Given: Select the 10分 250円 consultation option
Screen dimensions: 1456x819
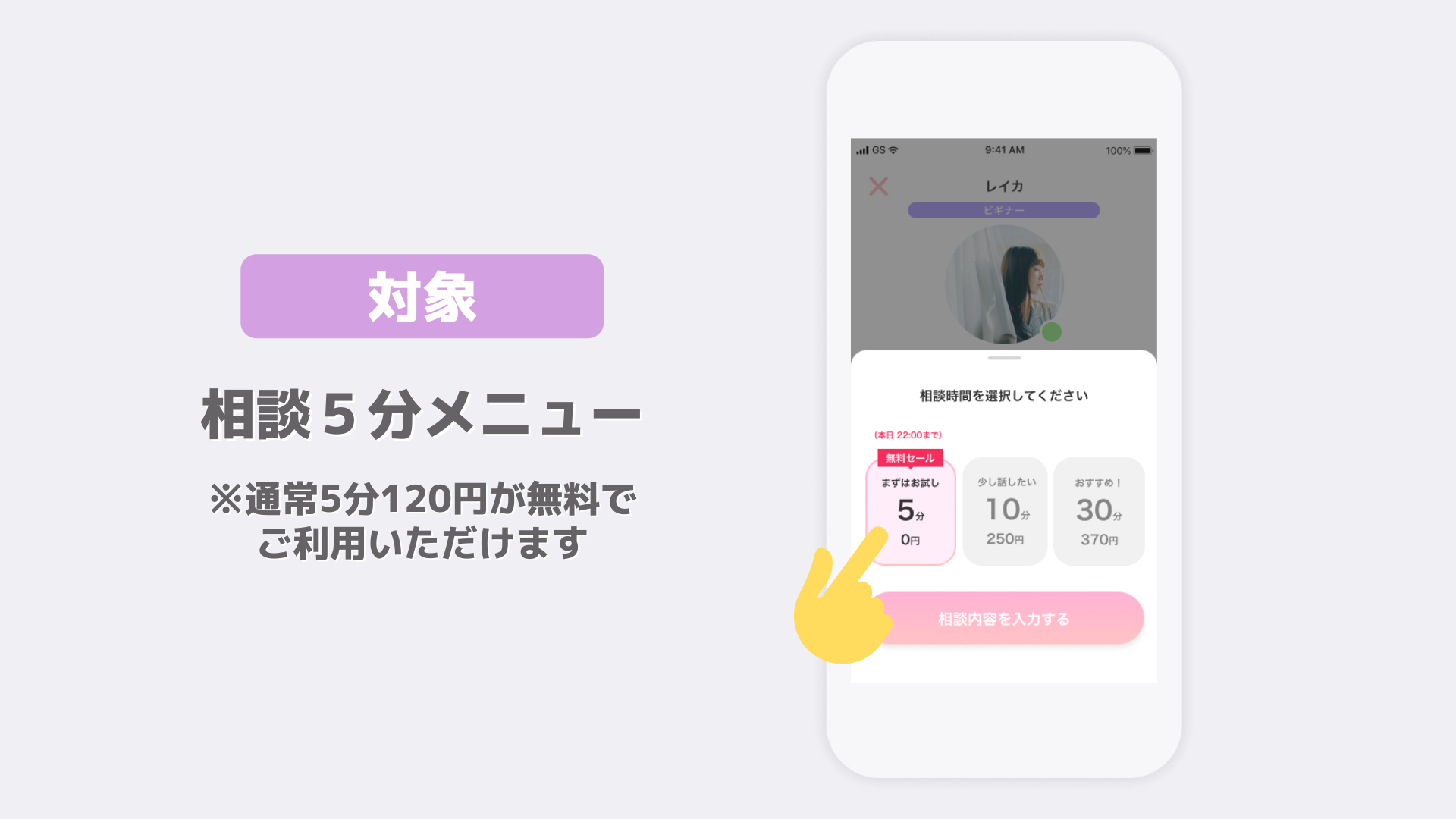Looking at the screenshot, I should tap(1006, 511).
